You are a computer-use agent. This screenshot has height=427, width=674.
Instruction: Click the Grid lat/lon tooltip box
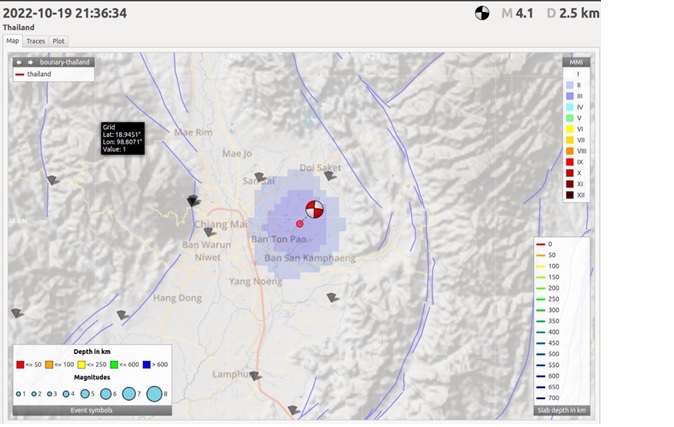coord(122,139)
